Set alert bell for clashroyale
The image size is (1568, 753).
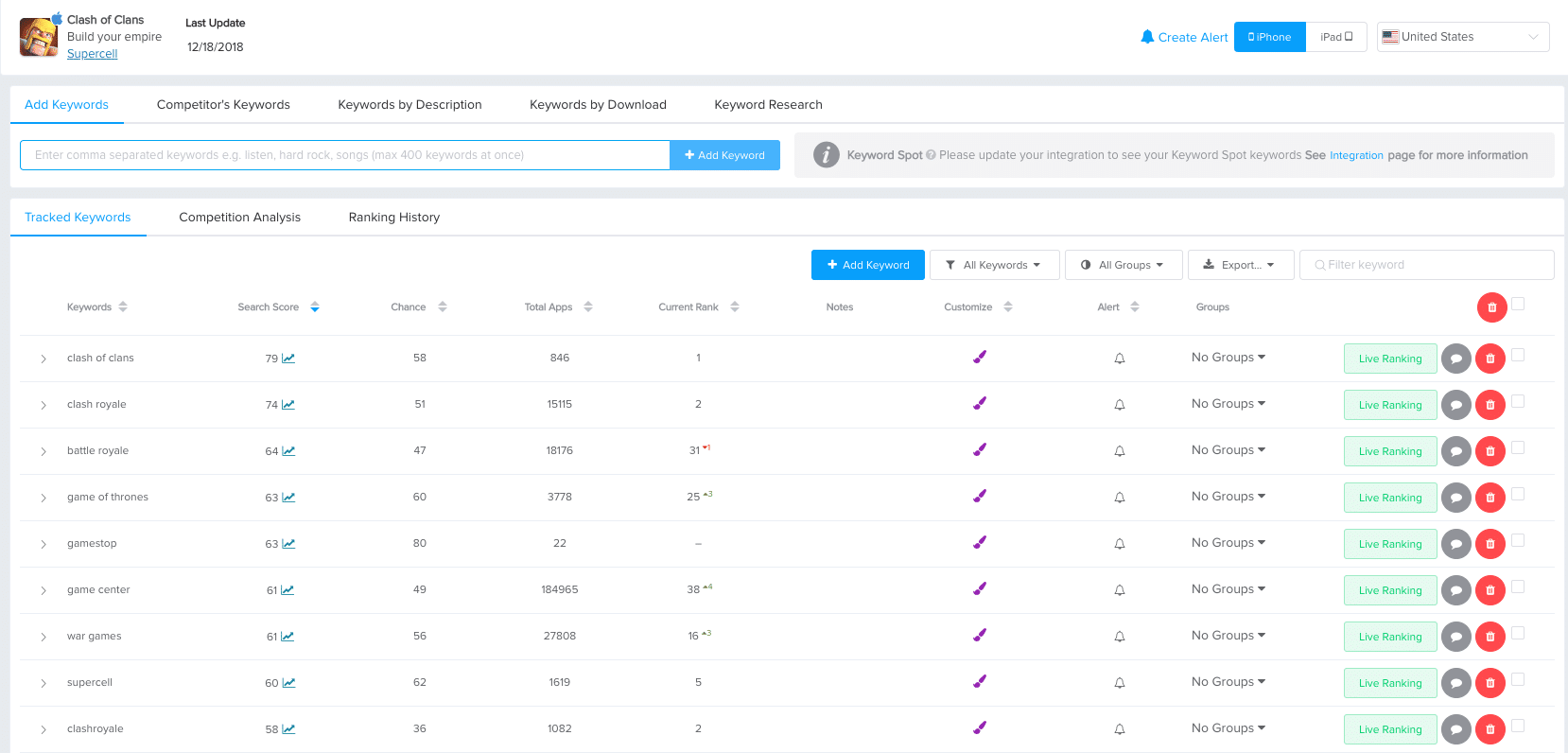click(x=1120, y=729)
